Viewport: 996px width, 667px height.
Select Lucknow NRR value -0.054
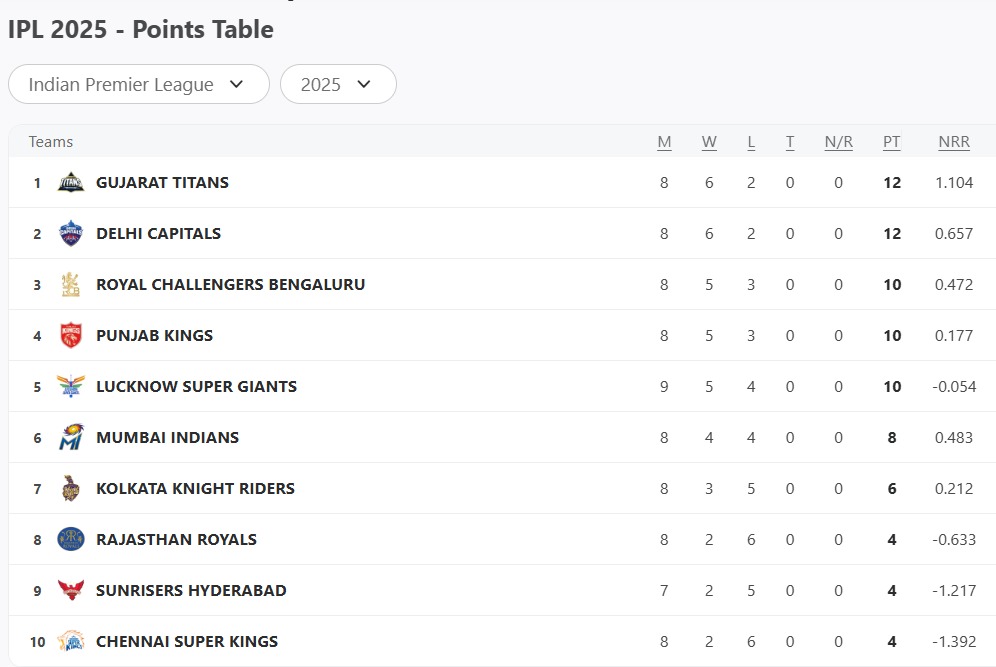(x=954, y=386)
